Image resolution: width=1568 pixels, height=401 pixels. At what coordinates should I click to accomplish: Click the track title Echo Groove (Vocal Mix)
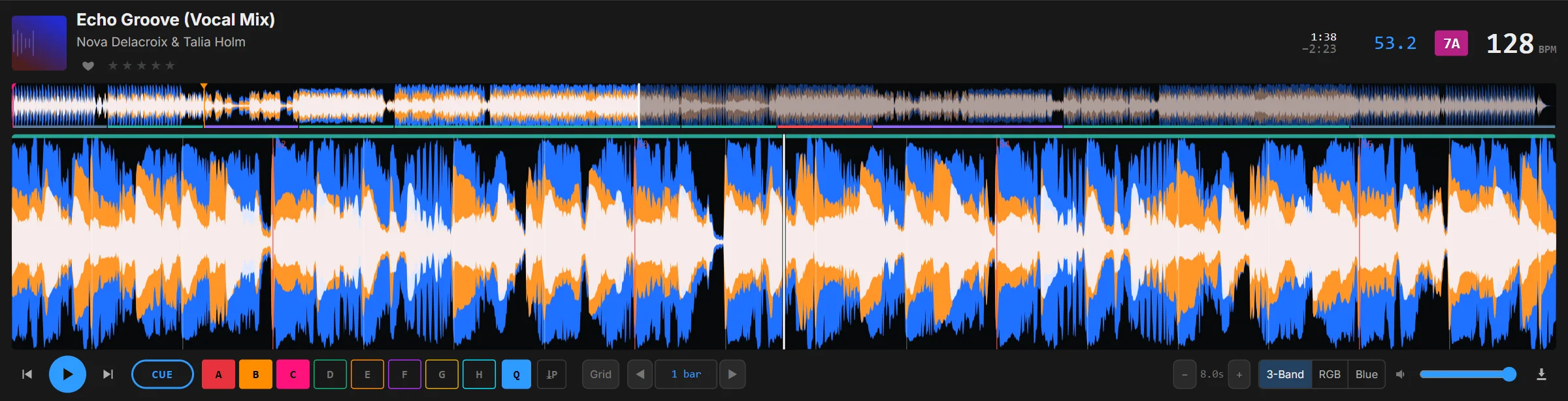[x=176, y=20]
